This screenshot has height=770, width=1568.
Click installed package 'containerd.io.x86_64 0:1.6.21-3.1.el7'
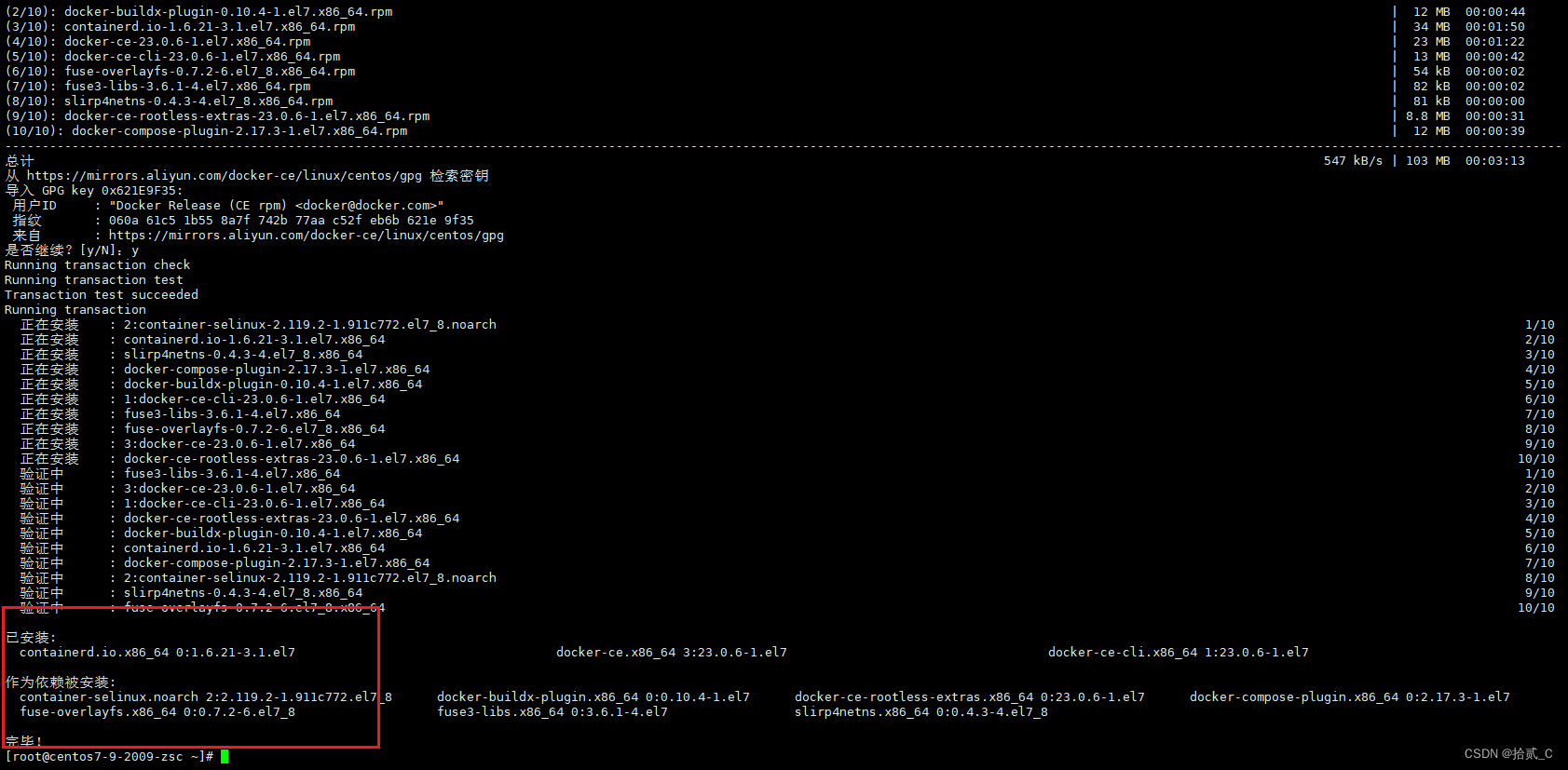point(157,652)
